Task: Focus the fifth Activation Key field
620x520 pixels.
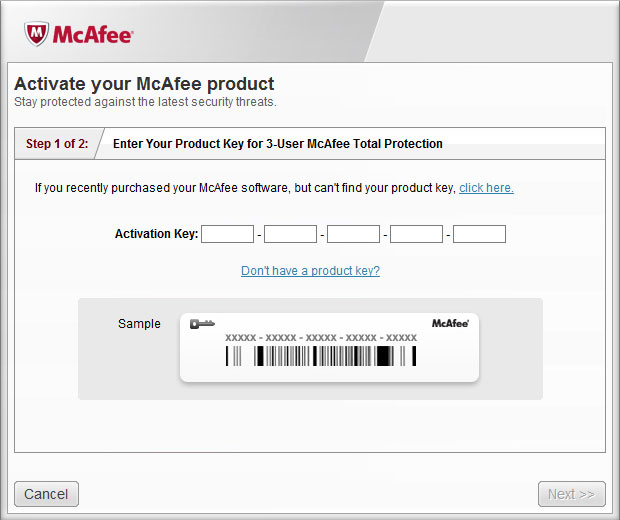Action: 479,234
